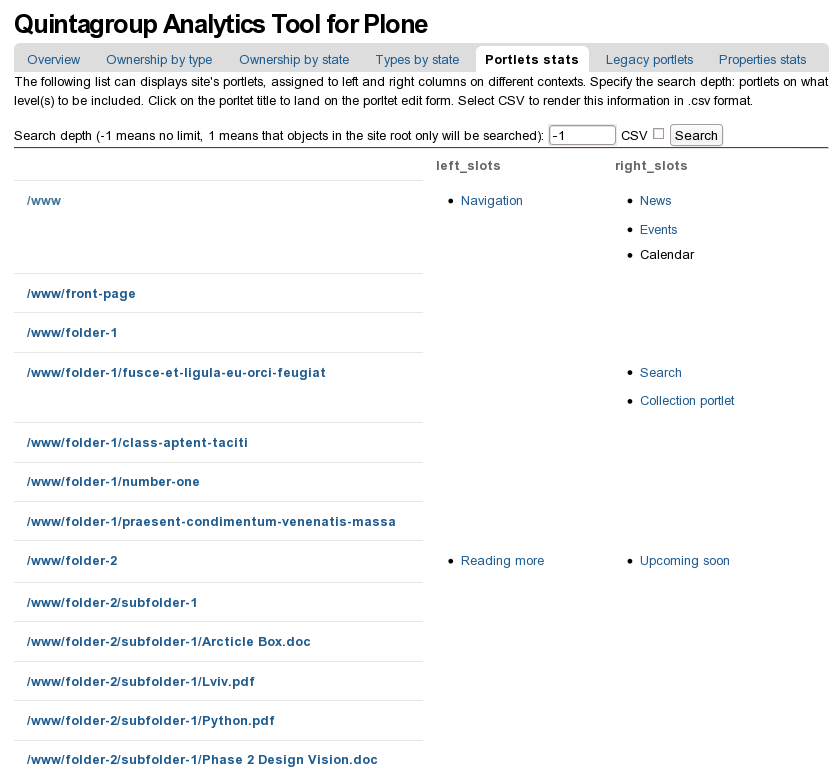Open the /www/front-page path link
The width and height of the screenshot is (835, 774).
(x=81, y=294)
